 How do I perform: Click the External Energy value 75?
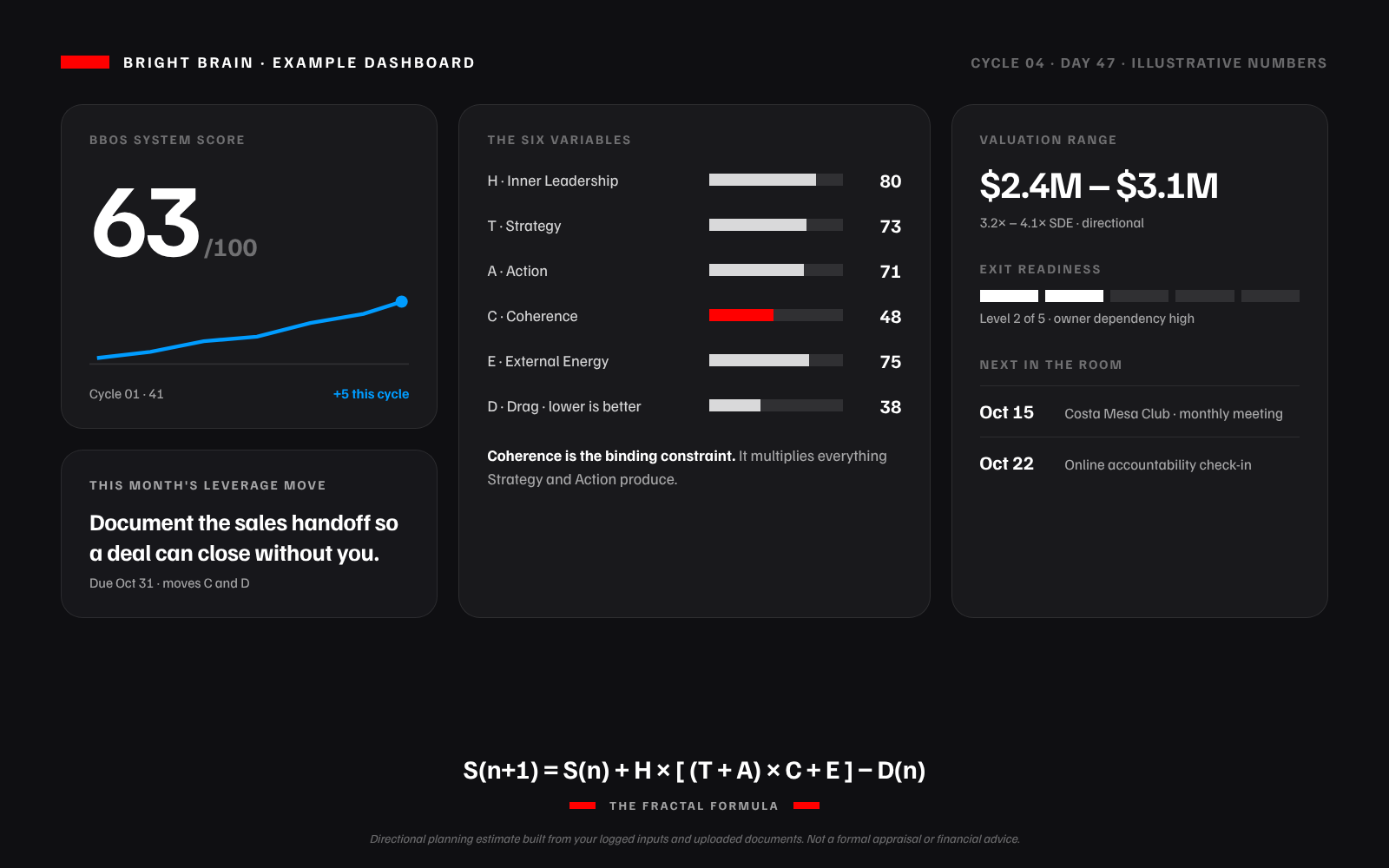coord(891,362)
